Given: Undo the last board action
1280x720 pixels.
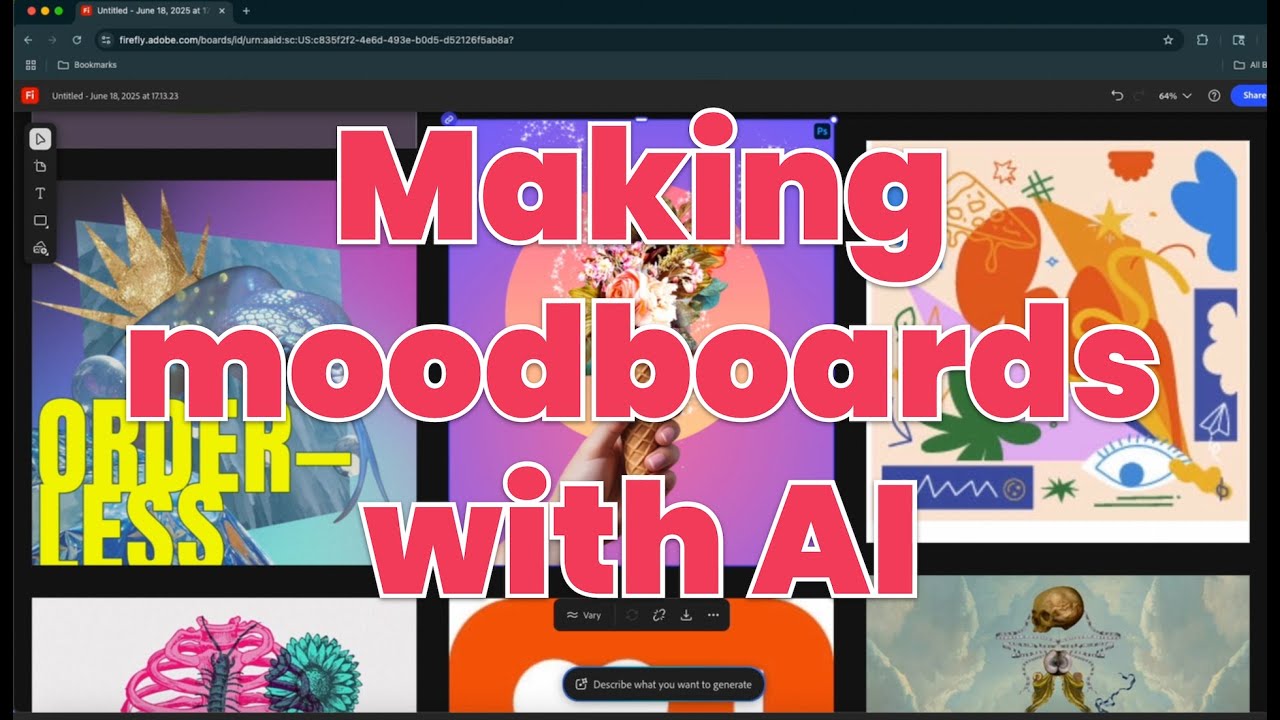Looking at the screenshot, I should pyautogui.click(x=1117, y=96).
